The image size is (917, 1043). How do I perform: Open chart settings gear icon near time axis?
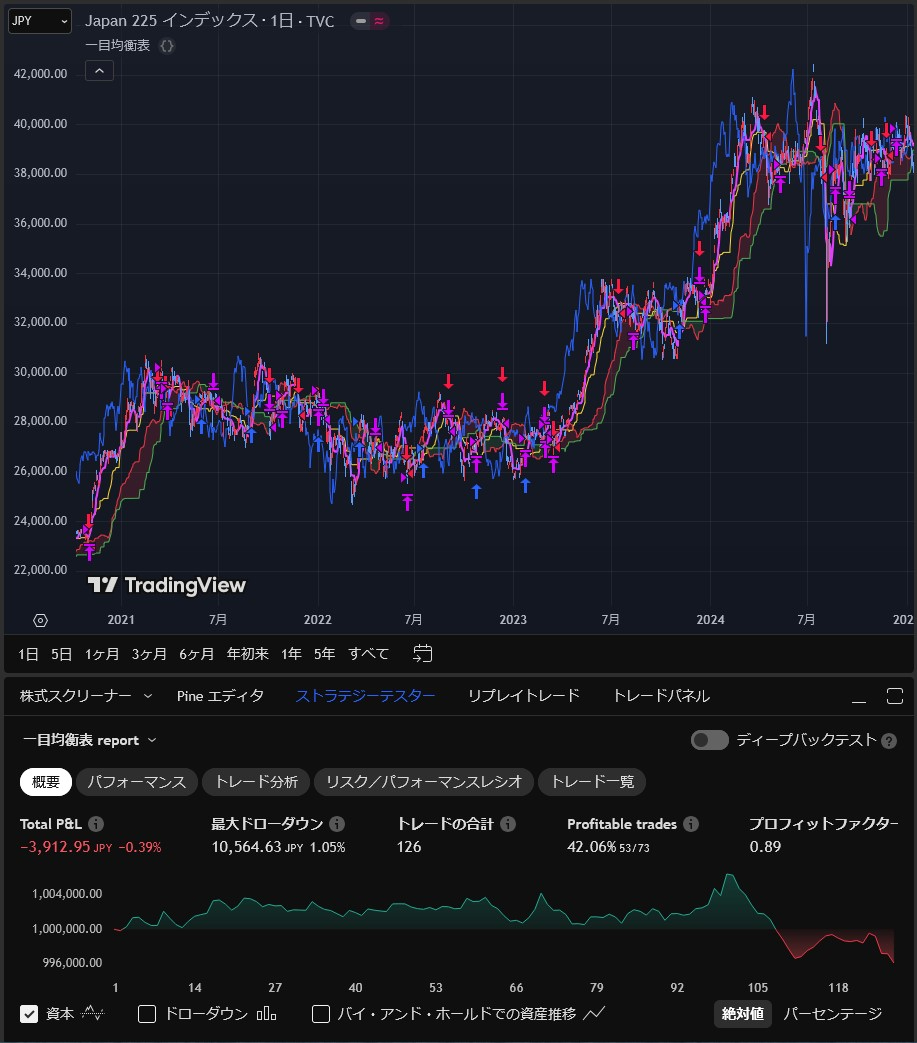click(40, 621)
